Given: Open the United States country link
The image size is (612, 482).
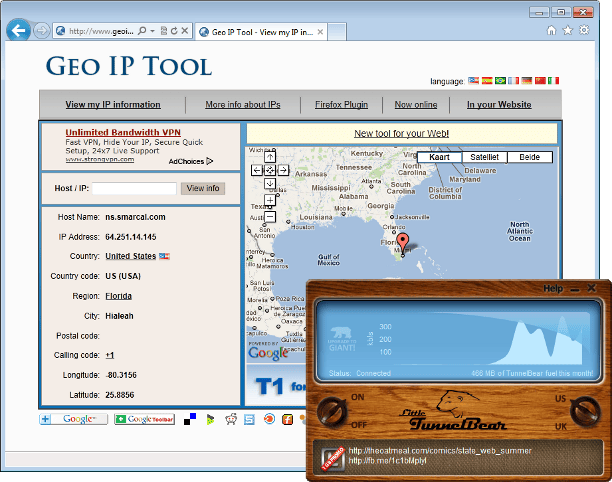Looking at the screenshot, I should click(x=130, y=256).
